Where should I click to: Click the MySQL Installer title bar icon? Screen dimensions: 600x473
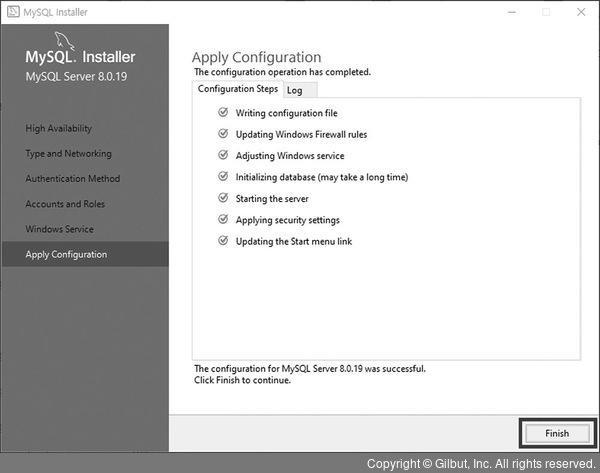coord(13,11)
